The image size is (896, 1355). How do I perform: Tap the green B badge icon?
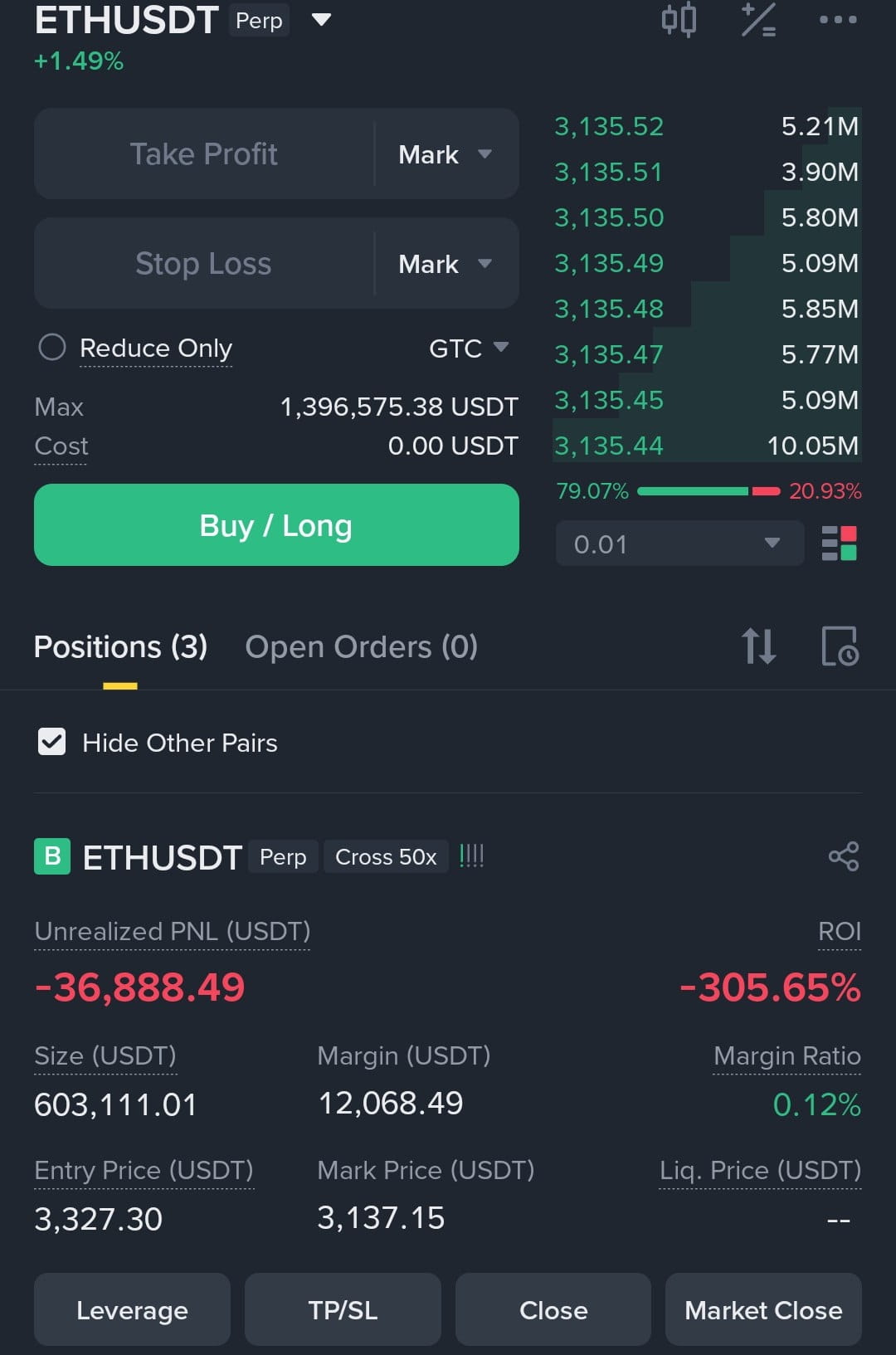(52, 856)
